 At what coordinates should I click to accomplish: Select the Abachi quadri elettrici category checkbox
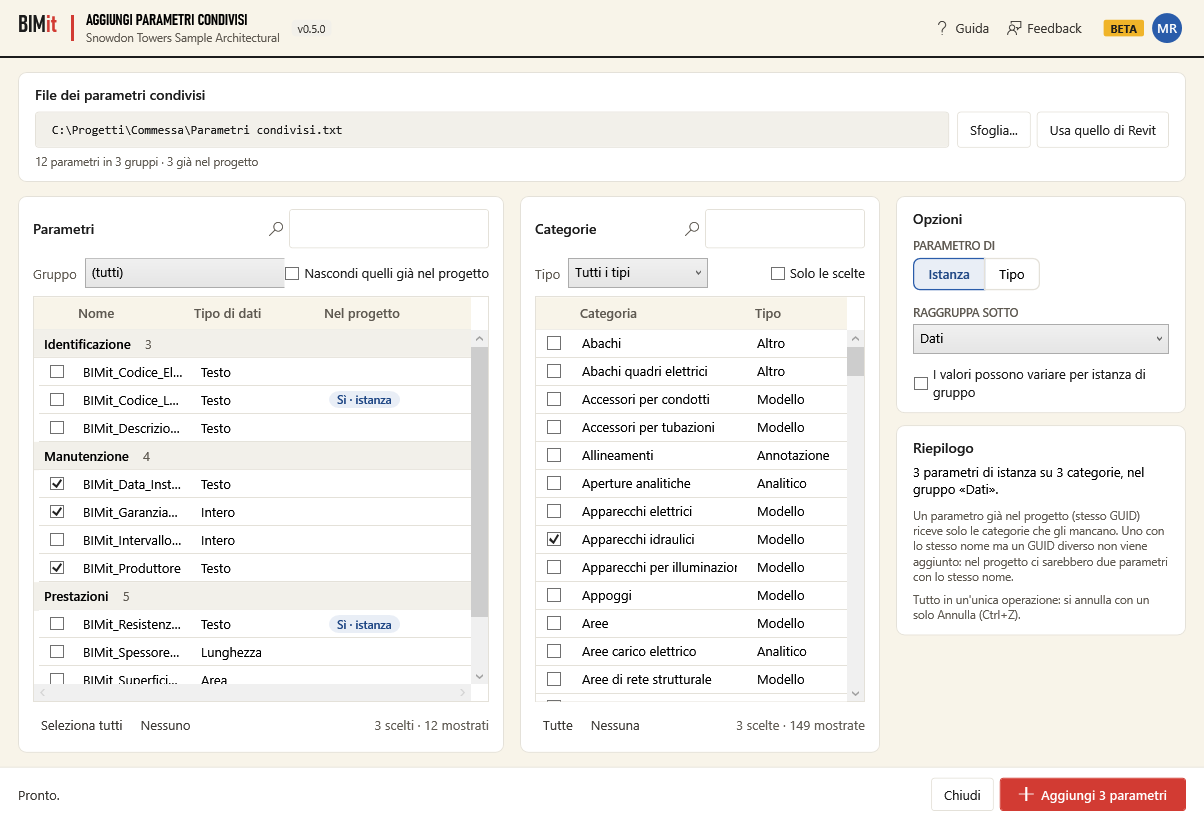tap(554, 371)
